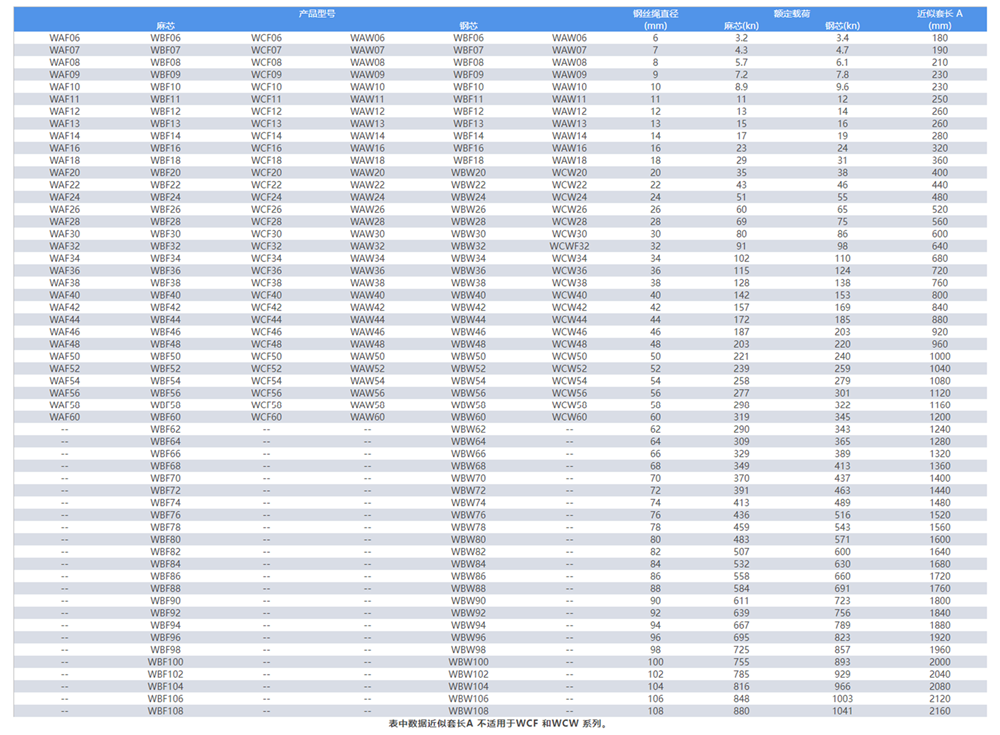Click the 2160 approximate length value
The image size is (1000, 735).
point(939,711)
